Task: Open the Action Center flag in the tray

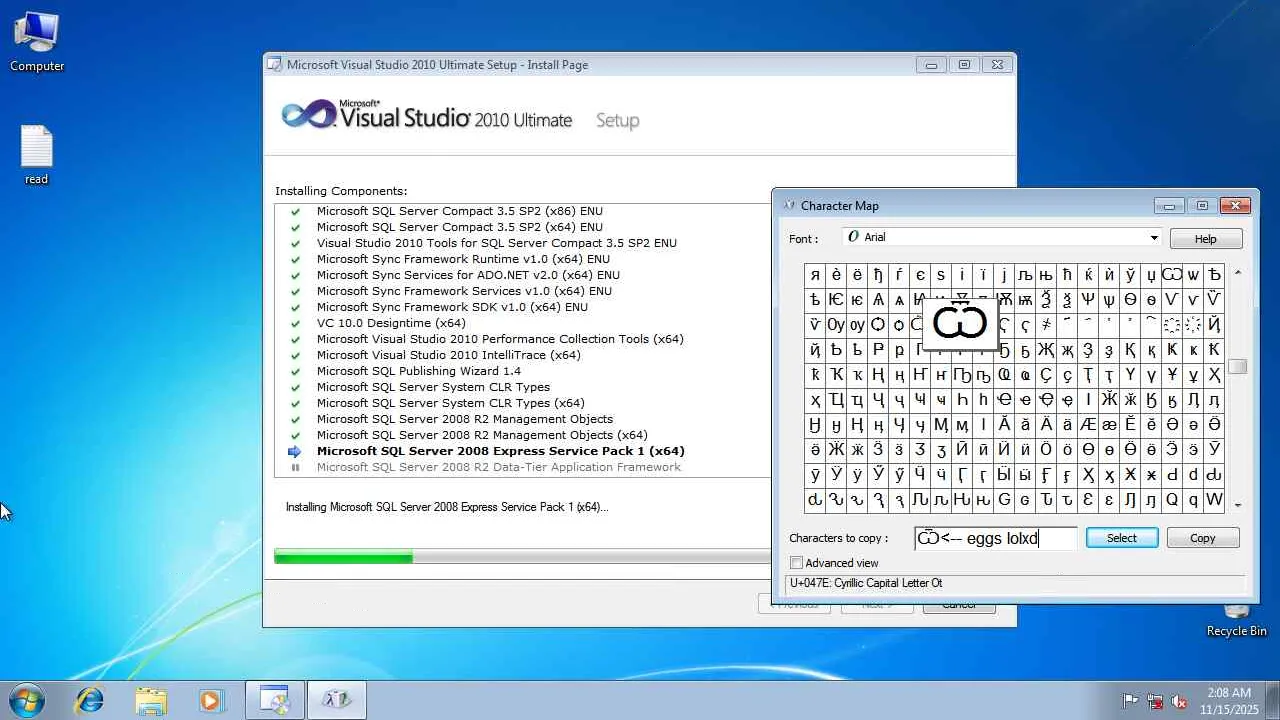Action: (1131, 701)
